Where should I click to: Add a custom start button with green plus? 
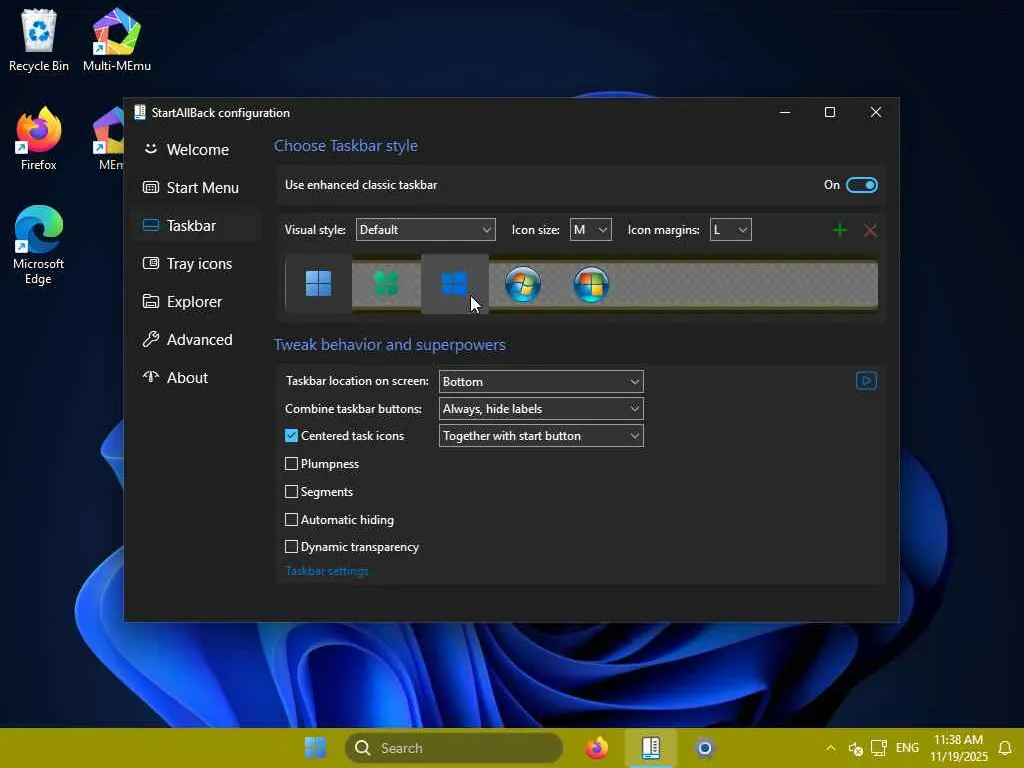click(x=840, y=230)
